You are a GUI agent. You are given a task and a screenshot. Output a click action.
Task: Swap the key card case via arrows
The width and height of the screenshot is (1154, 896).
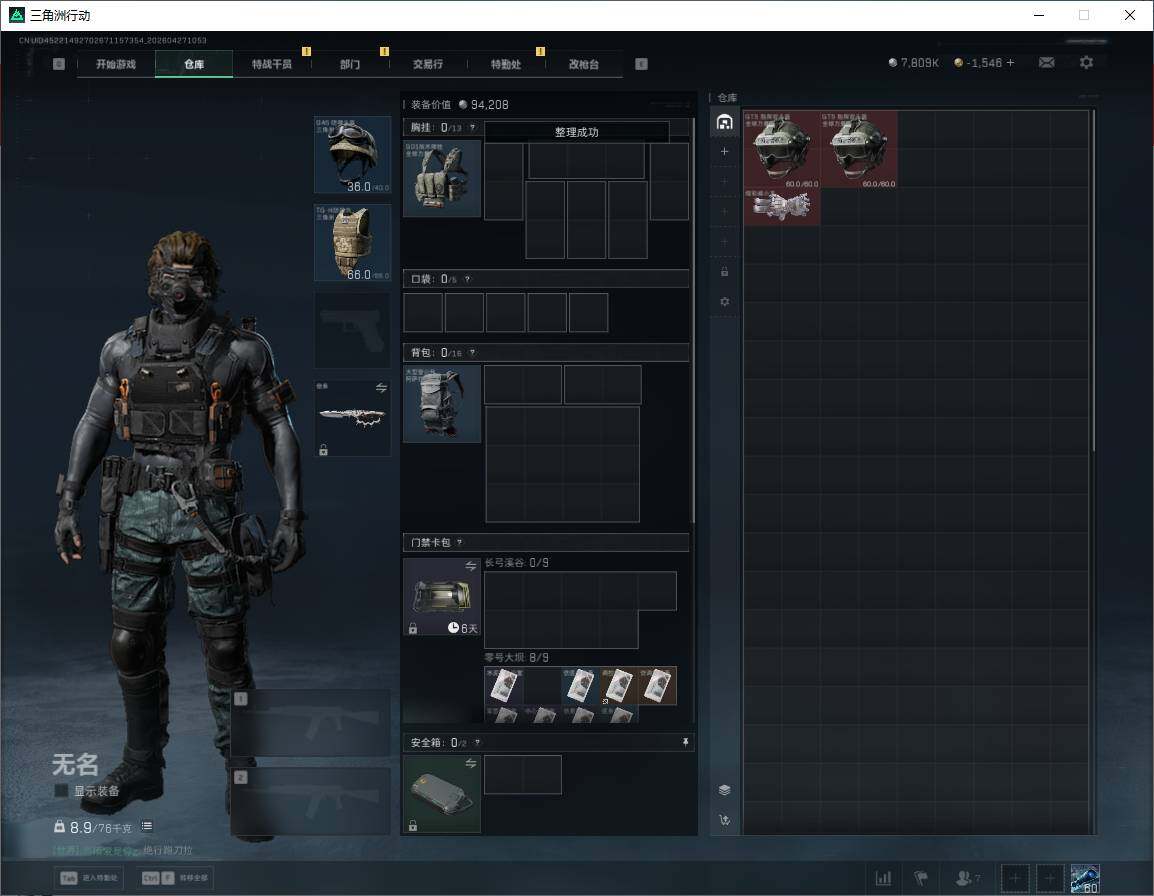471,565
